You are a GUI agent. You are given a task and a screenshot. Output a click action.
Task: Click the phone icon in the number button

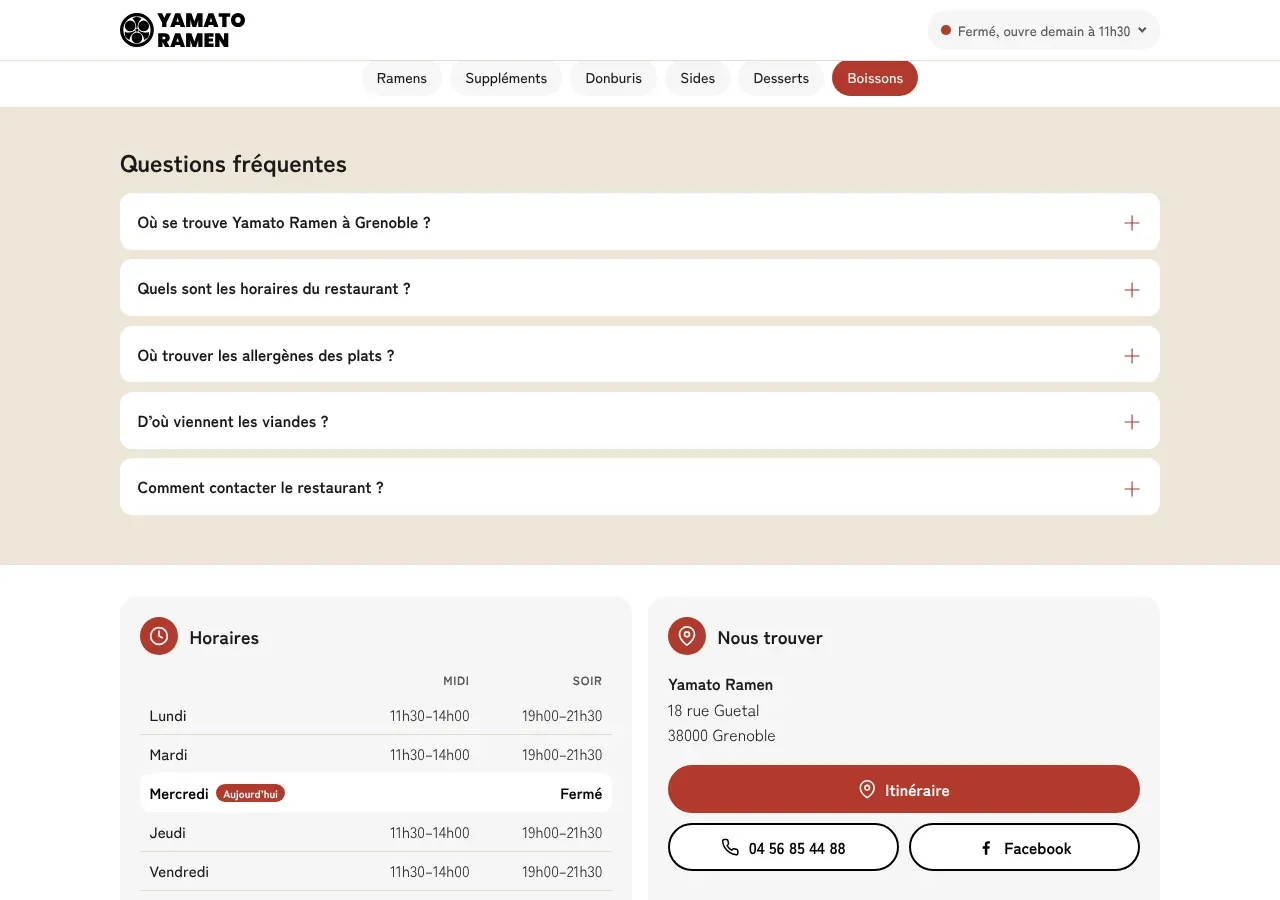pos(730,848)
